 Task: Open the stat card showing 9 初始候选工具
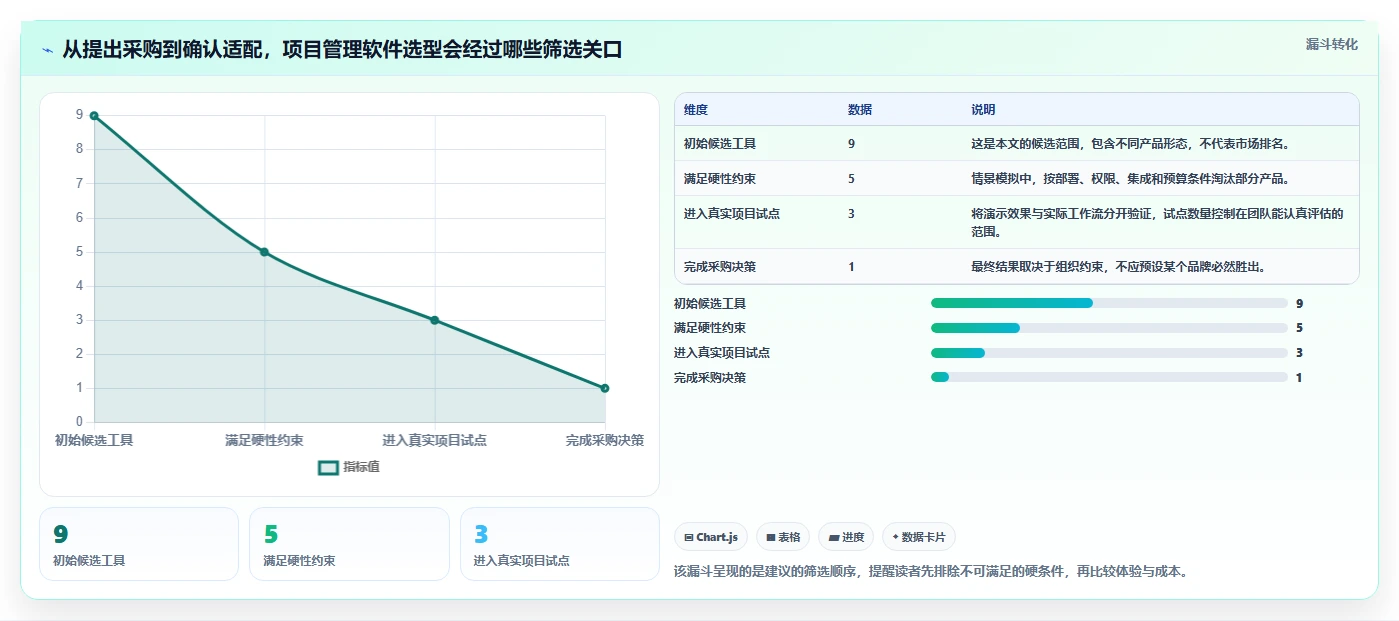pyautogui.click(x=139, y=544)
